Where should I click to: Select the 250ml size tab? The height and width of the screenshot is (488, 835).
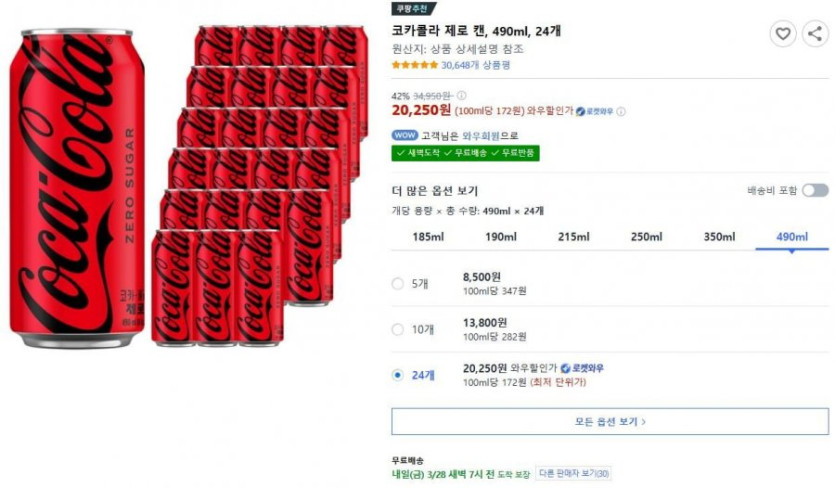point(646,237)
